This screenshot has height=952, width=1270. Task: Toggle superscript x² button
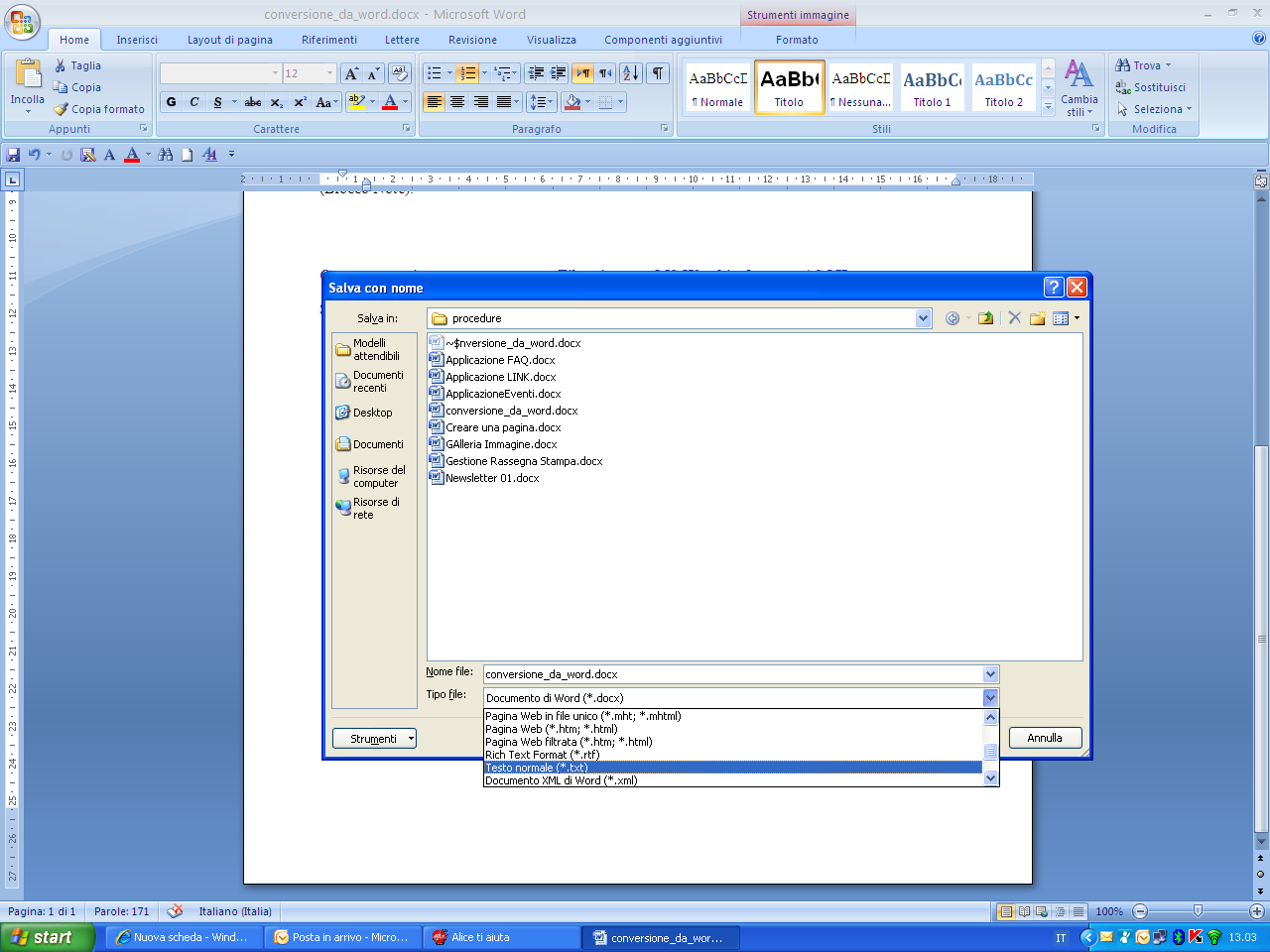click(300, 102)
